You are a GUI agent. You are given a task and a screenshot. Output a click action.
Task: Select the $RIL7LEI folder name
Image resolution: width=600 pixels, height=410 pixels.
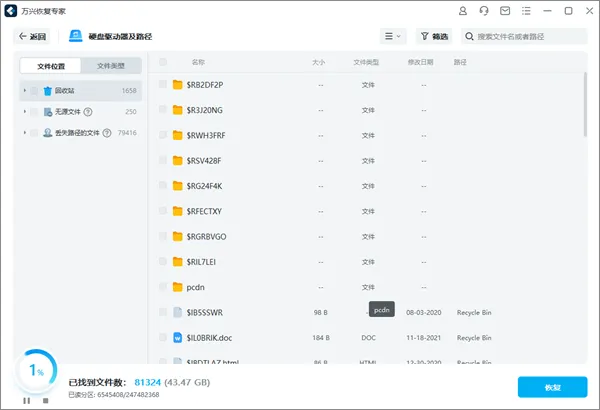(201, 262)
